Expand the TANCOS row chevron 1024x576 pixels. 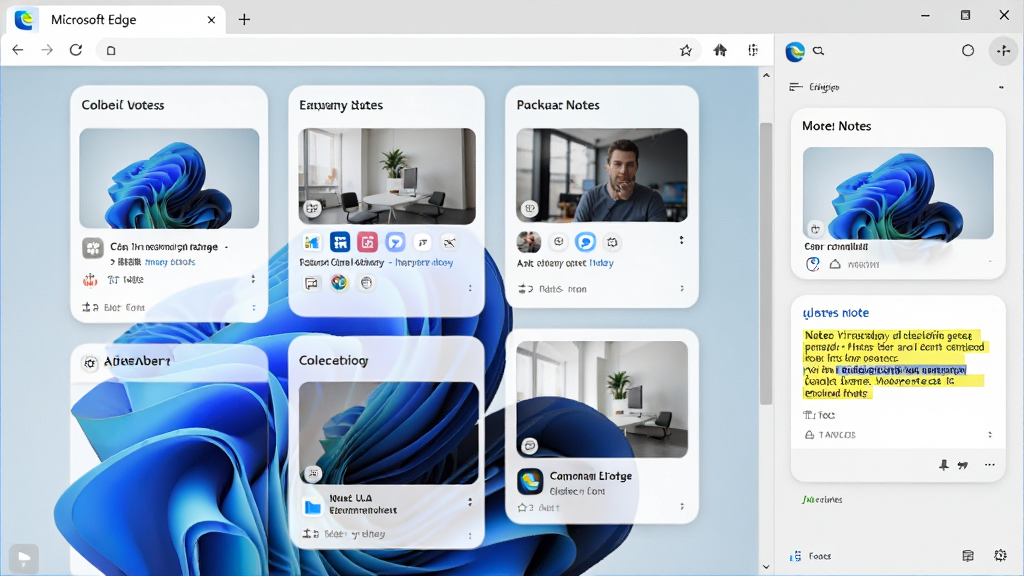click(990, 435)
